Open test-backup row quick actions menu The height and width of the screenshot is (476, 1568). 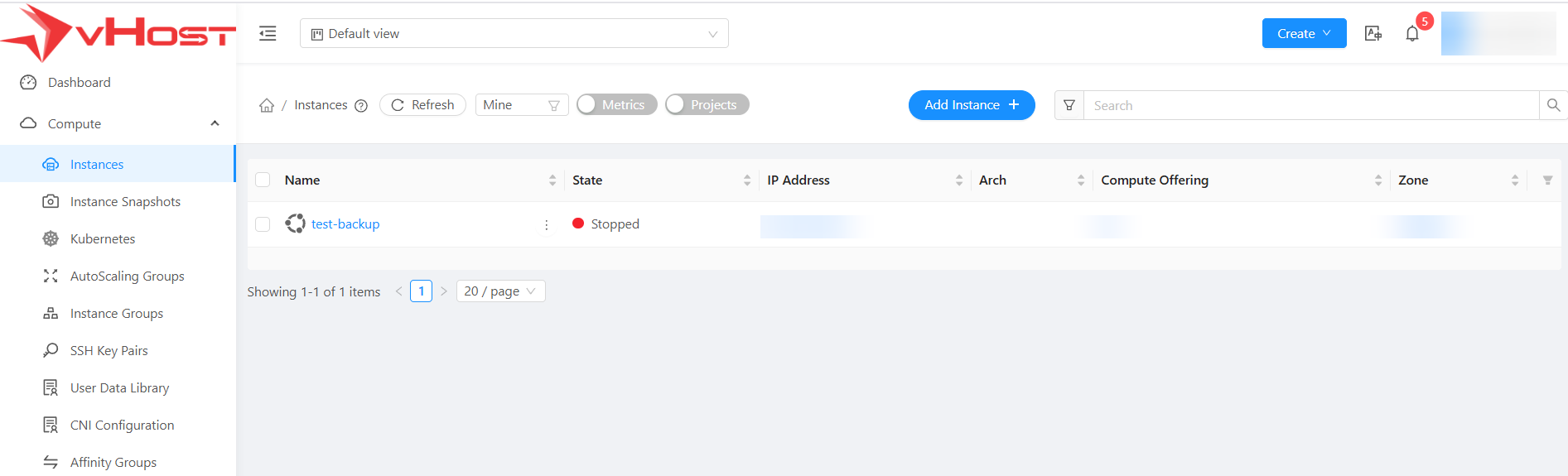point(546,225)
